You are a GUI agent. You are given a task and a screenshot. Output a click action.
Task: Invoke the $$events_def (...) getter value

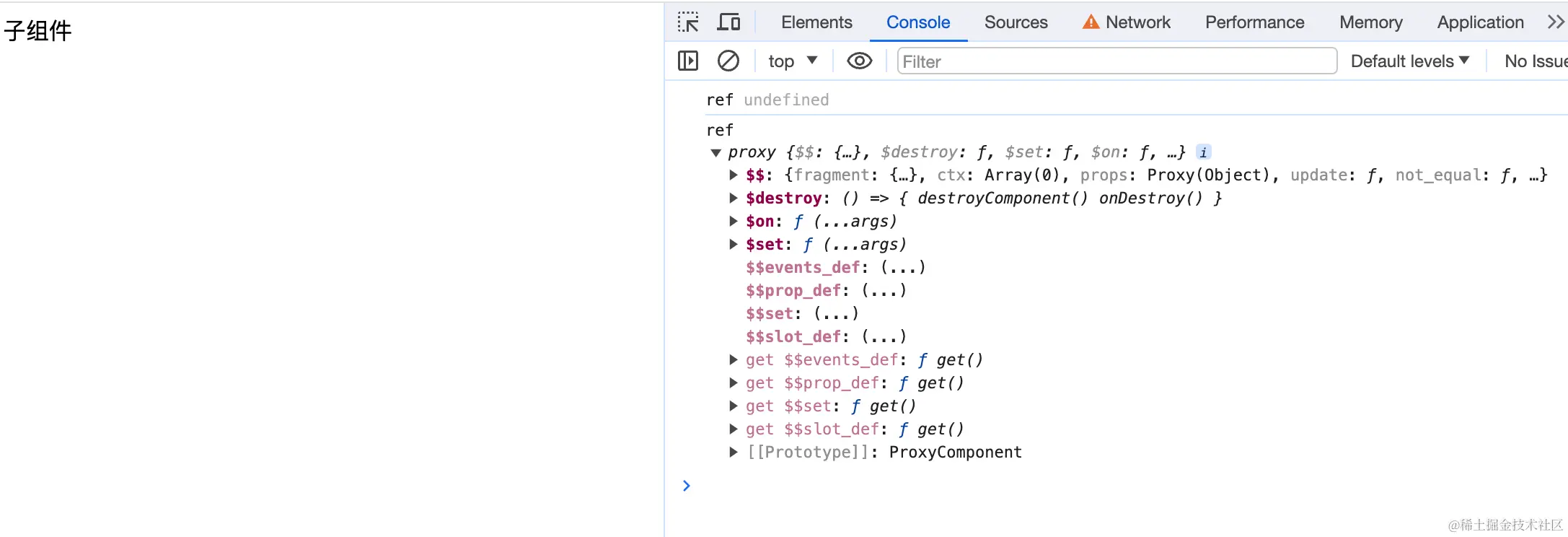(903, 268)
